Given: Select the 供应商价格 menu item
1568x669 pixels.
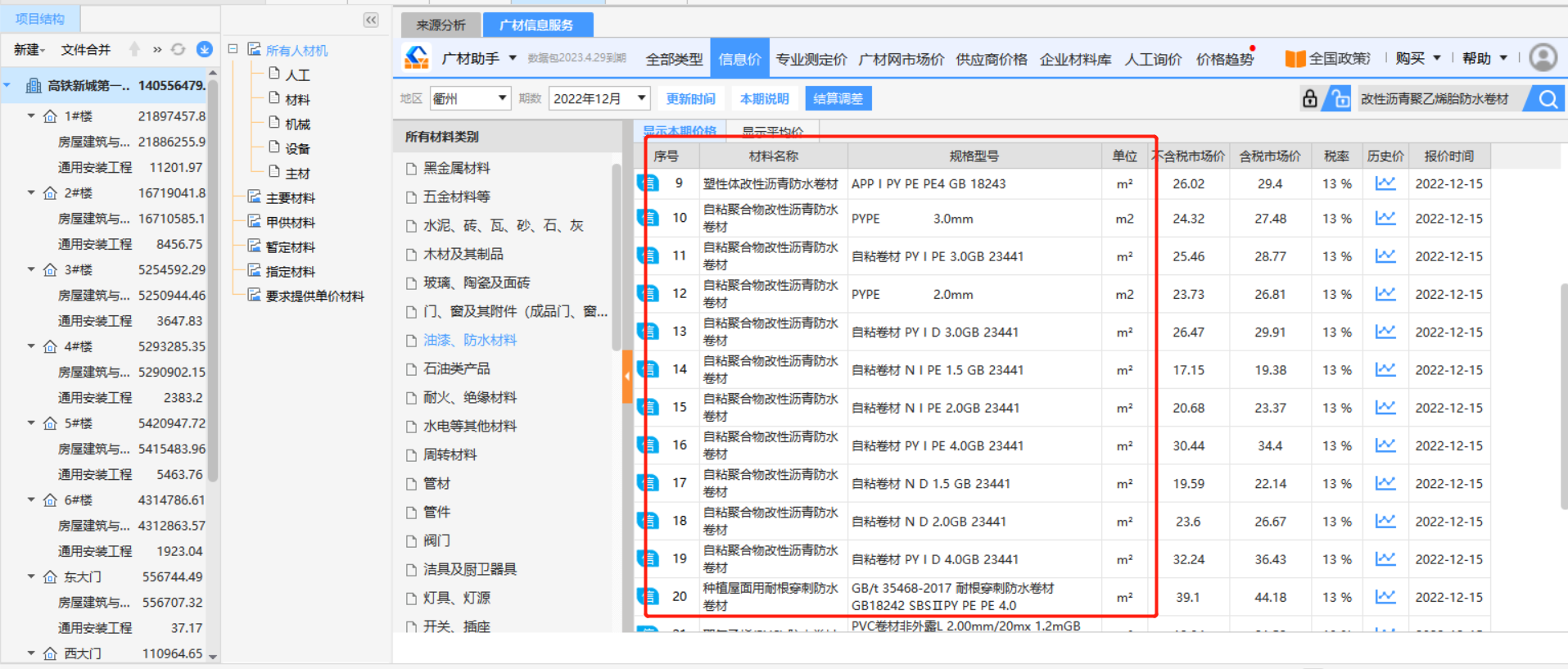Looking at the screenshot, I should 992,59.
